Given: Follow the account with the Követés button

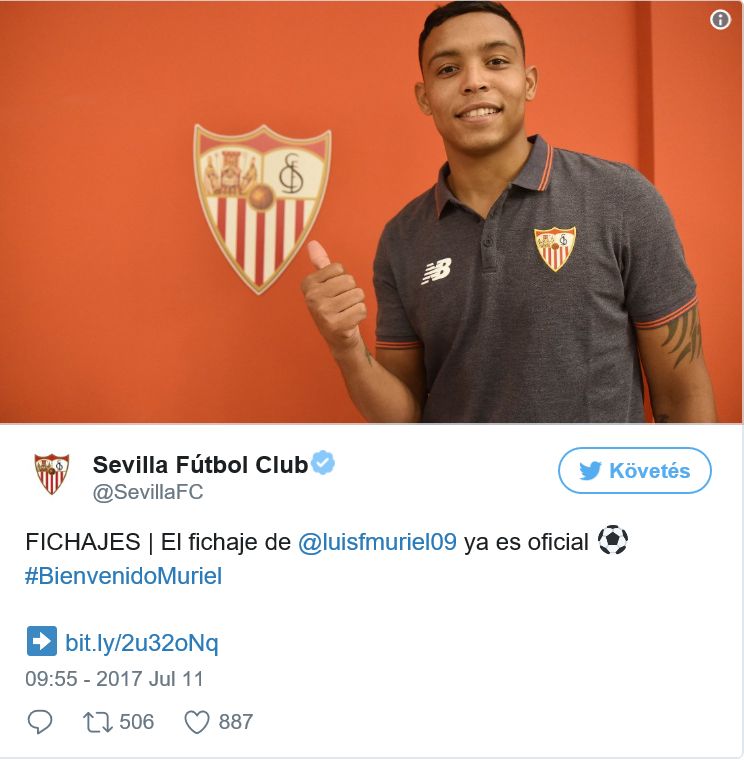Looking at the screenshot, I should (634, 471).
